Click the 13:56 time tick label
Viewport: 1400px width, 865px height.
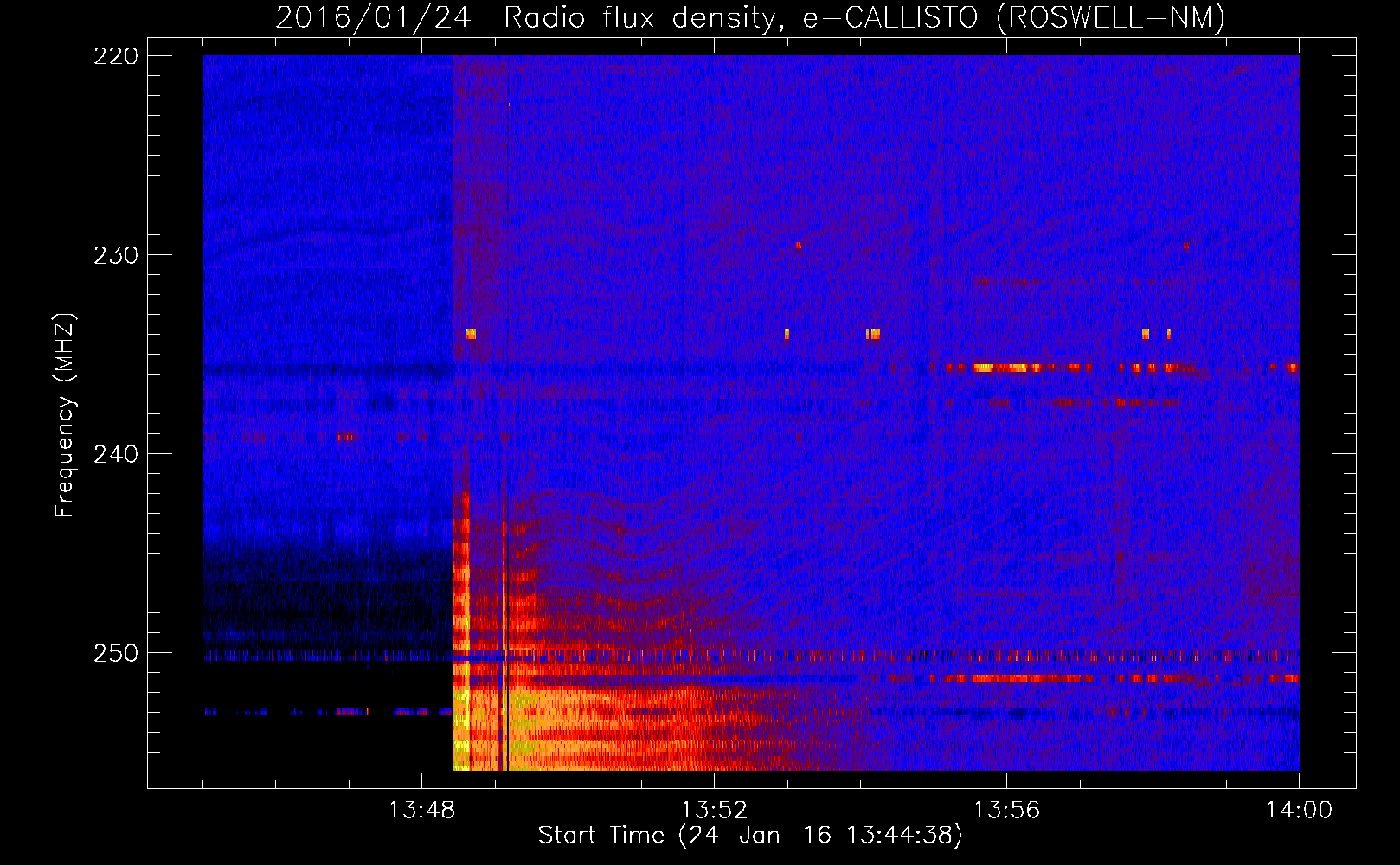tap(1006, 811)
